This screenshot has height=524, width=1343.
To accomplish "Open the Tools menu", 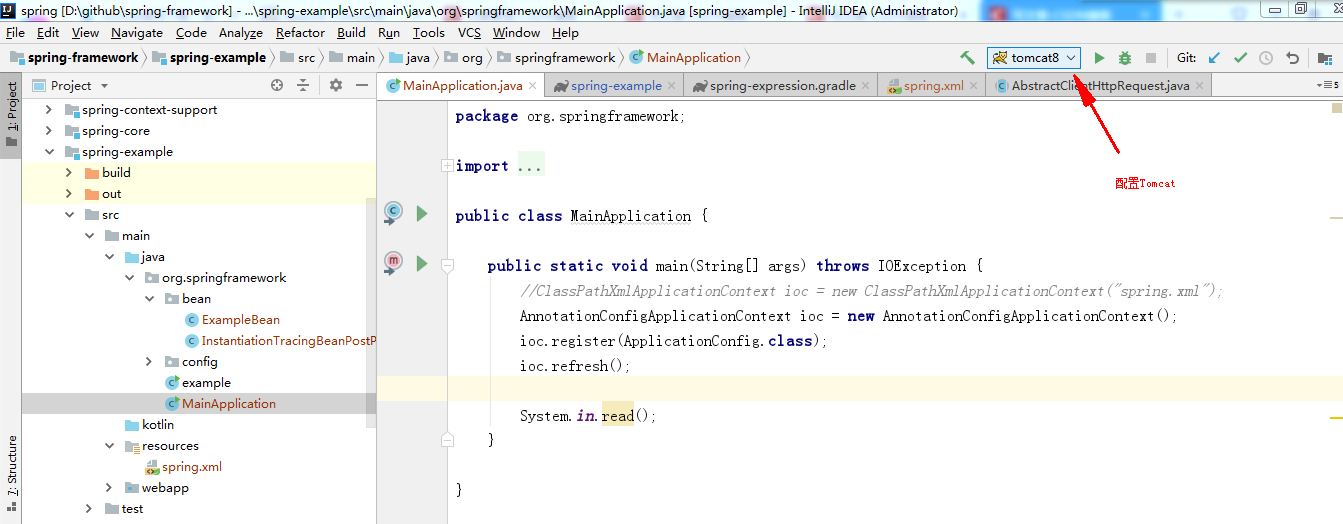I will [x=429, y=33].
